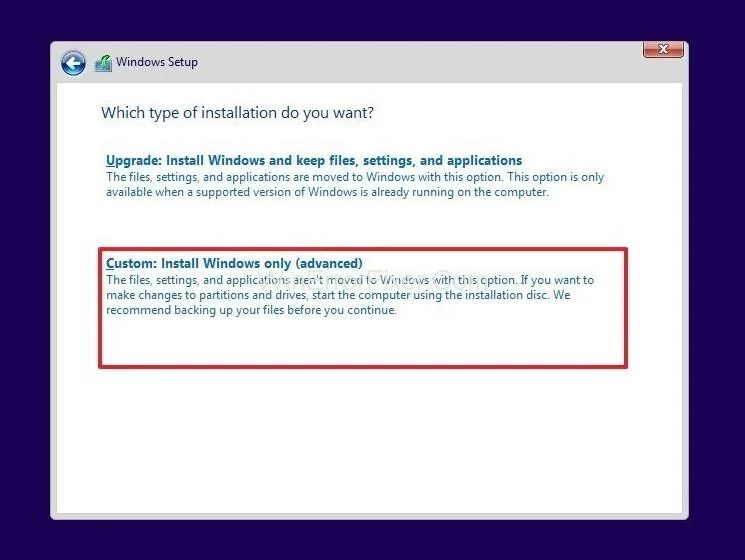The image size is (745, 560).
Task: Click the Windows Setup title text
Action: [157, 62]
